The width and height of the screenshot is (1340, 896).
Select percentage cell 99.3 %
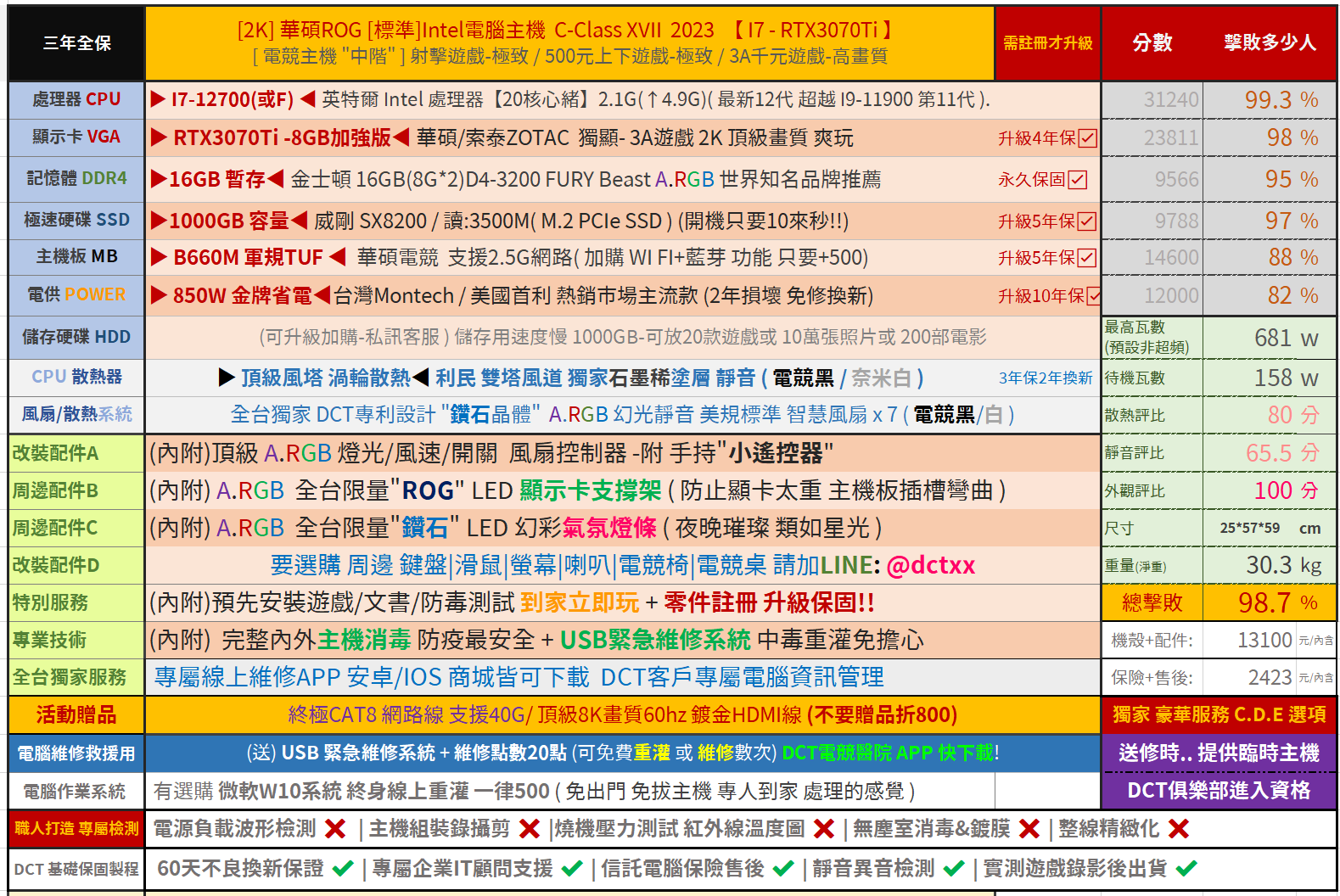tap(1270, 100)
